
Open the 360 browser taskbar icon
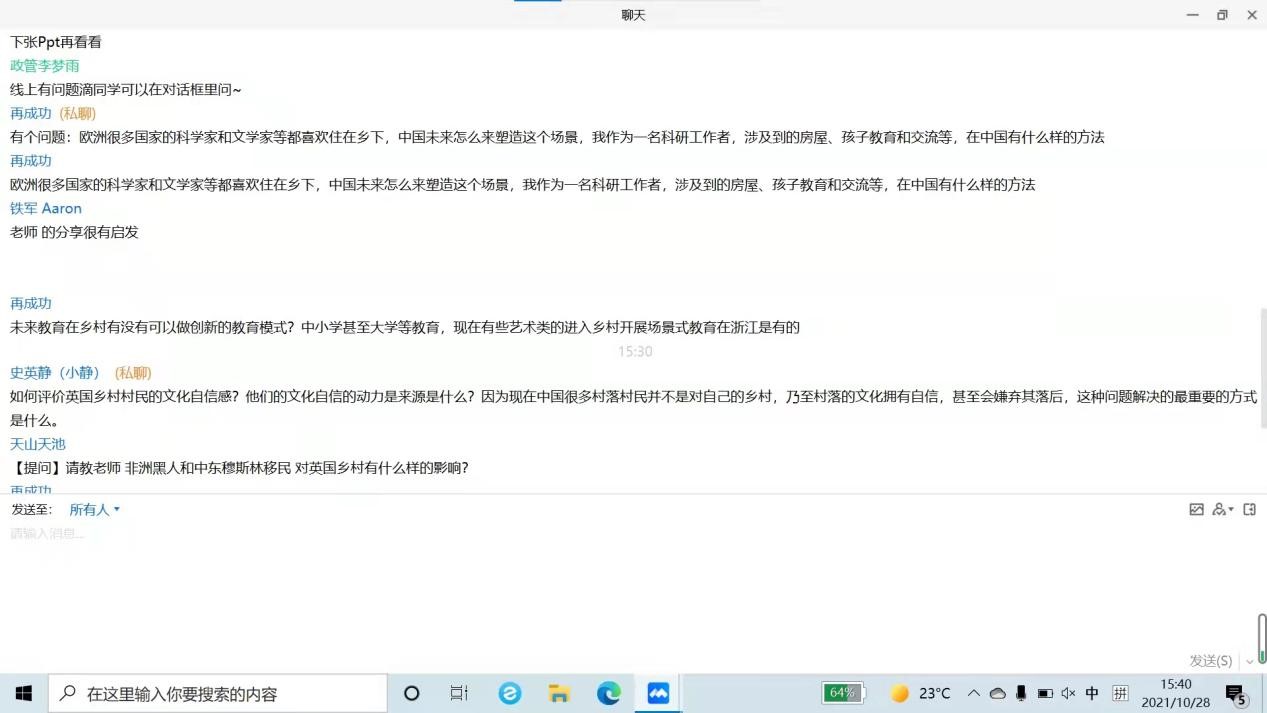(x=510, y=693)
